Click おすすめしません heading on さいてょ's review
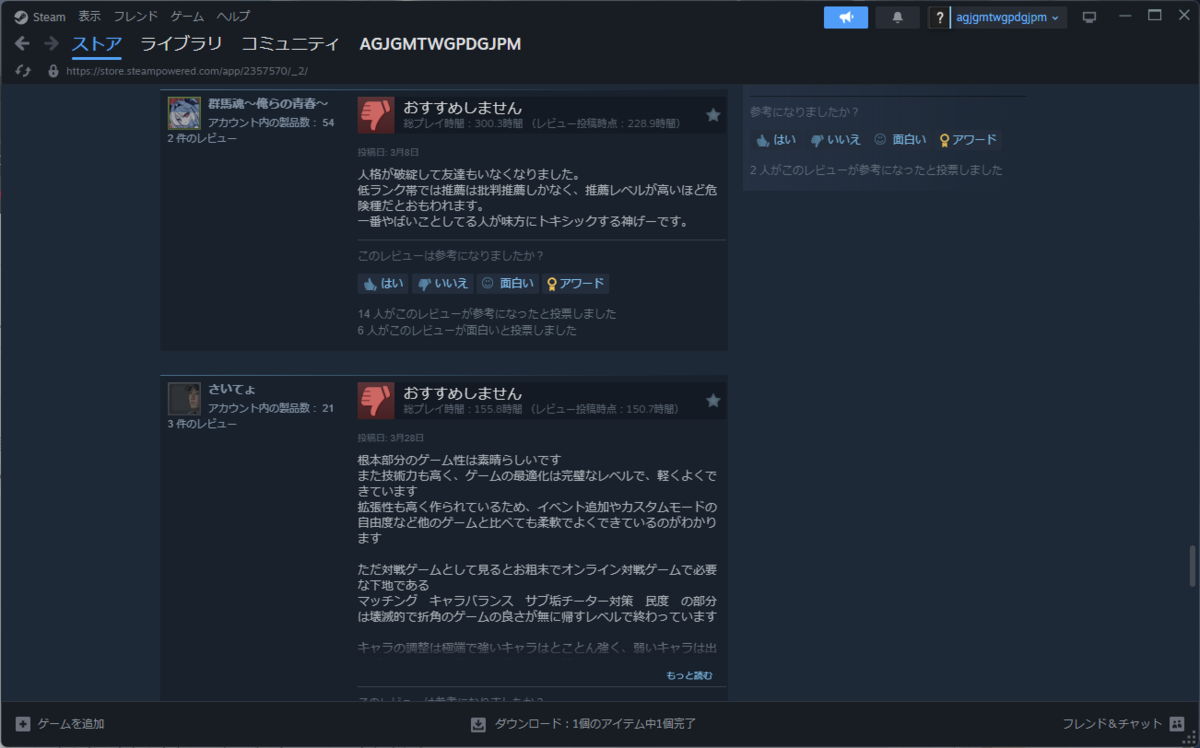Viewport: 1200px width, 748px height. click(x=462, y=393)
